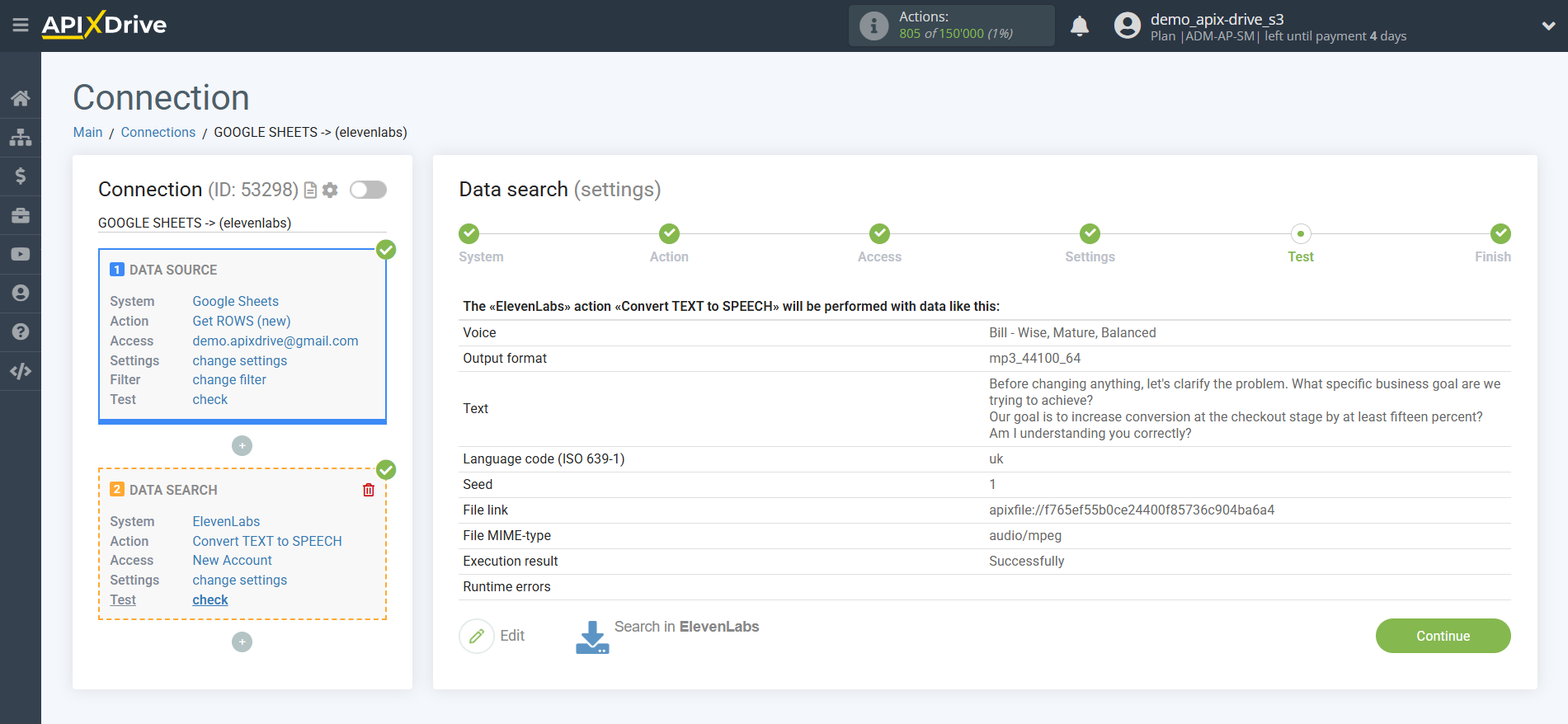Open the connection notes document icon
The image size is (1568, 724).
tap(311, 190)
